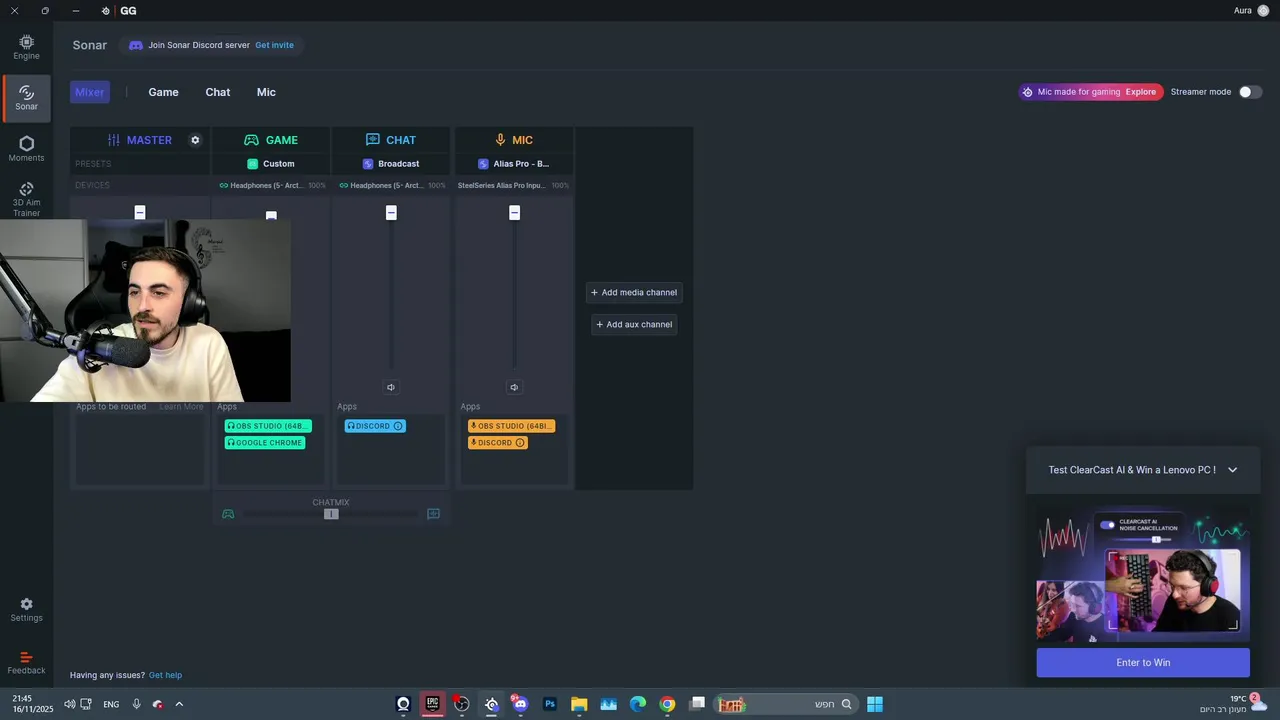Open the Feedback sidebar item
This screenshot has width=1280, height=720.
pyautogui.click(x=26, y=662)
